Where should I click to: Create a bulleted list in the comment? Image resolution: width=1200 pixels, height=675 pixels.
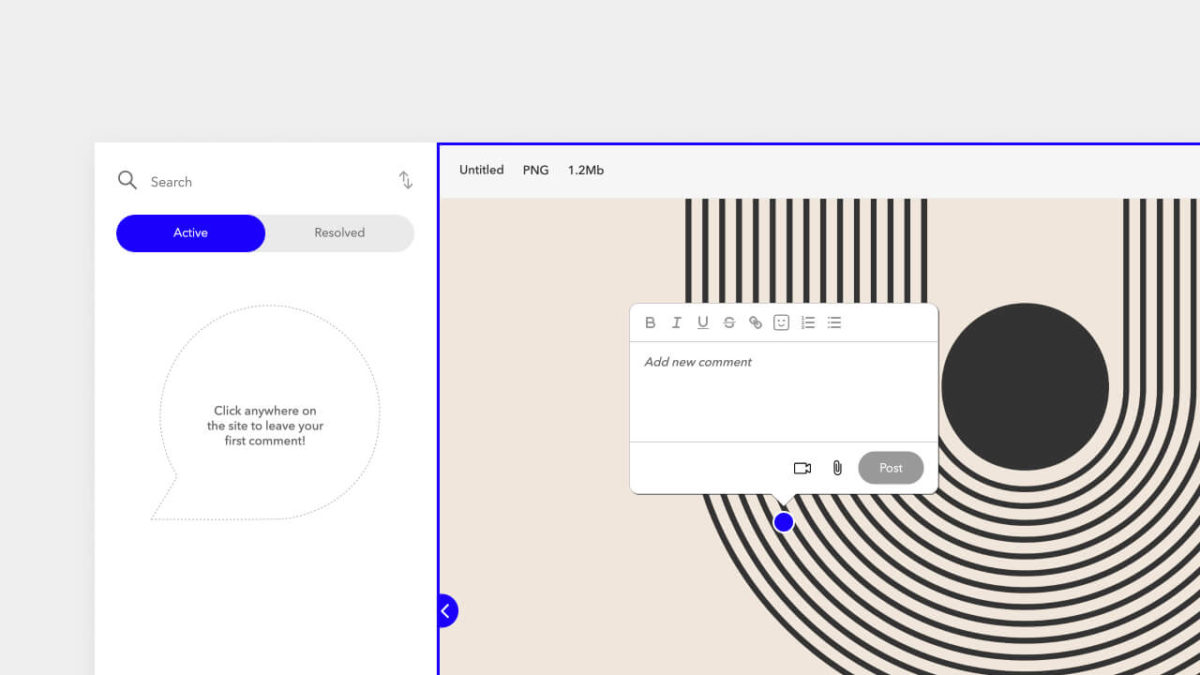tap(834, 322)
